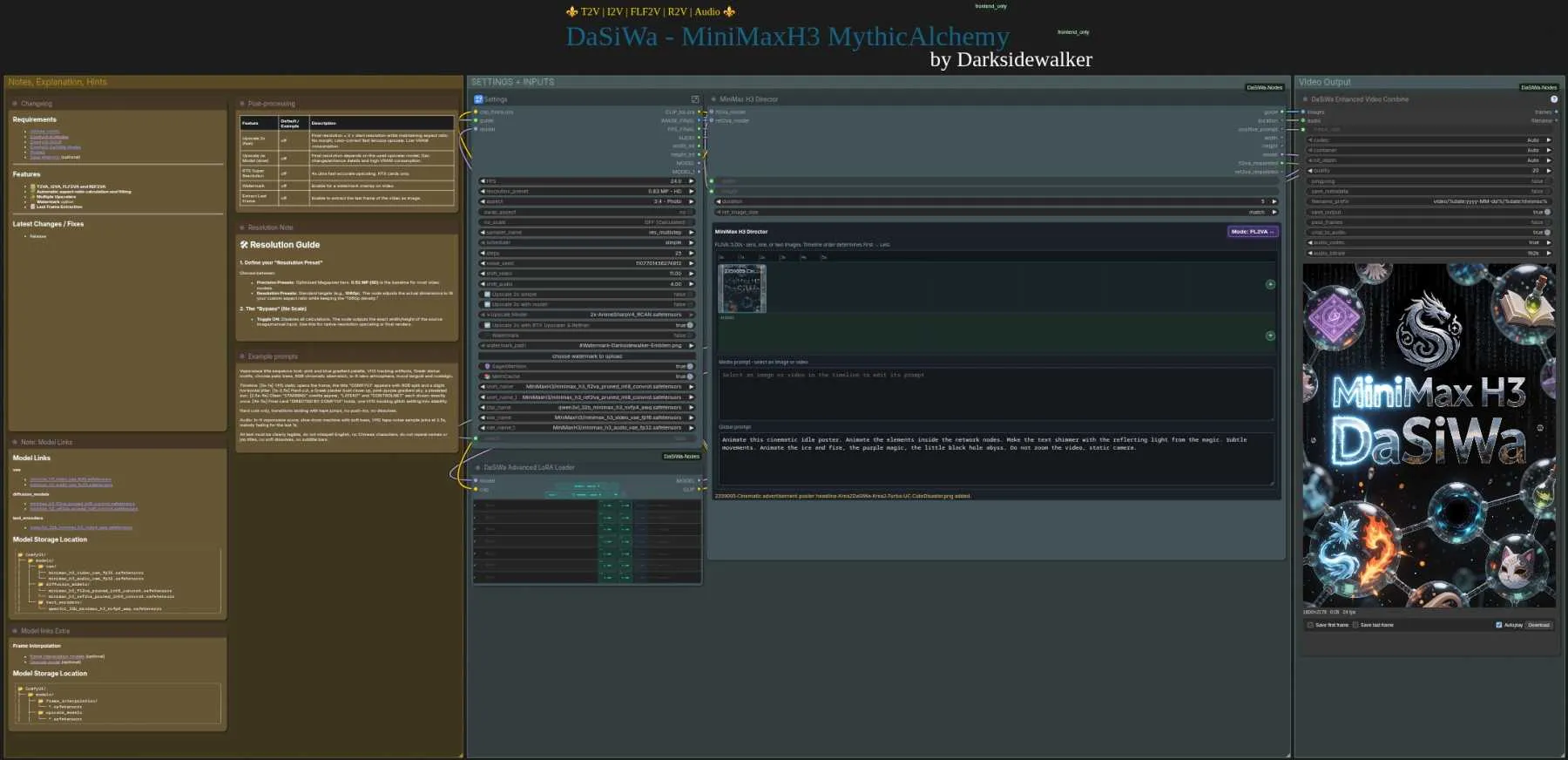1568x760 pixels.
Task: Add a clip to the upper timeline track
Action: click(x=1270, y=284)
